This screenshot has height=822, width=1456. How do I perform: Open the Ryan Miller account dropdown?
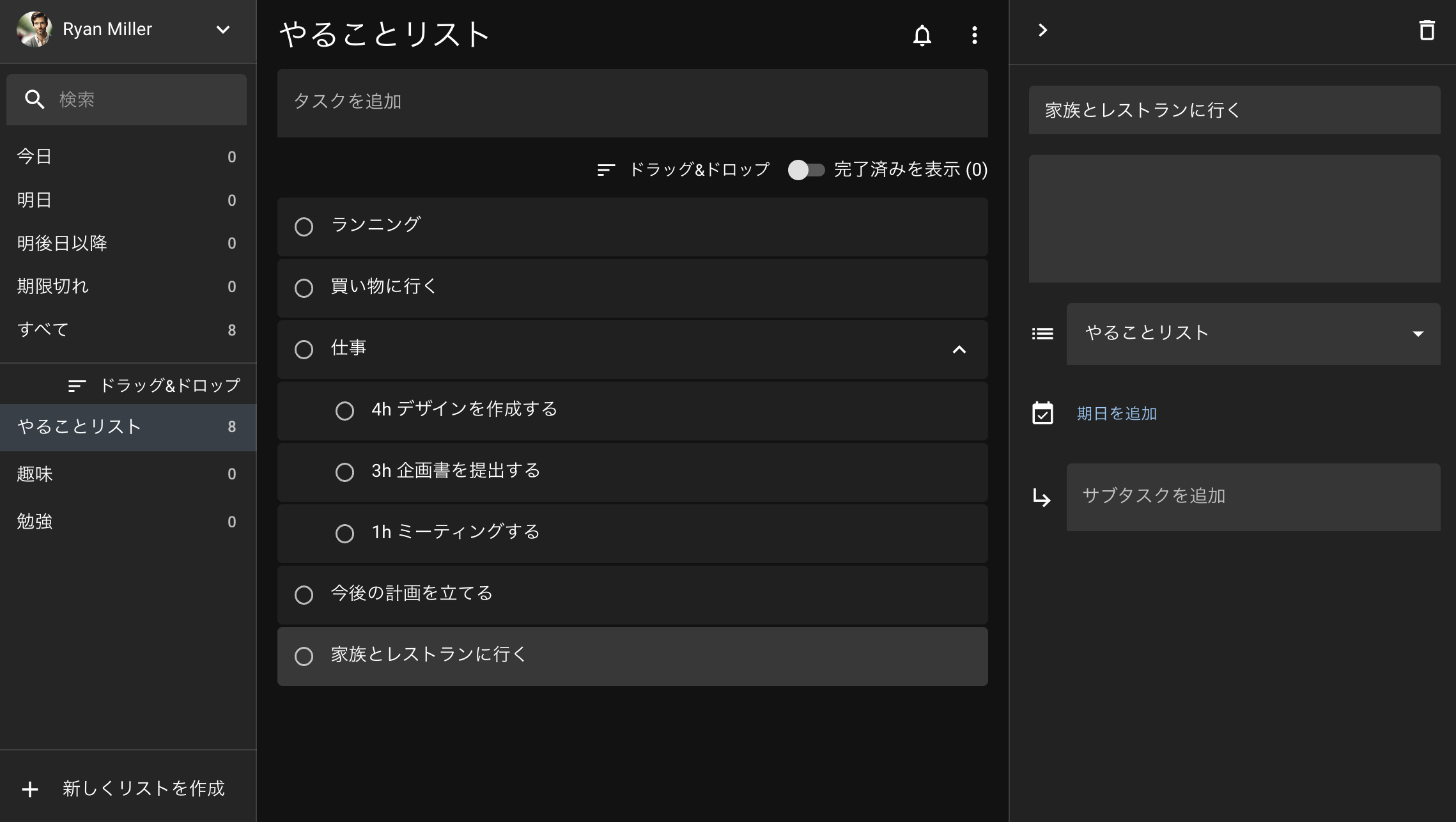point(222,29)
